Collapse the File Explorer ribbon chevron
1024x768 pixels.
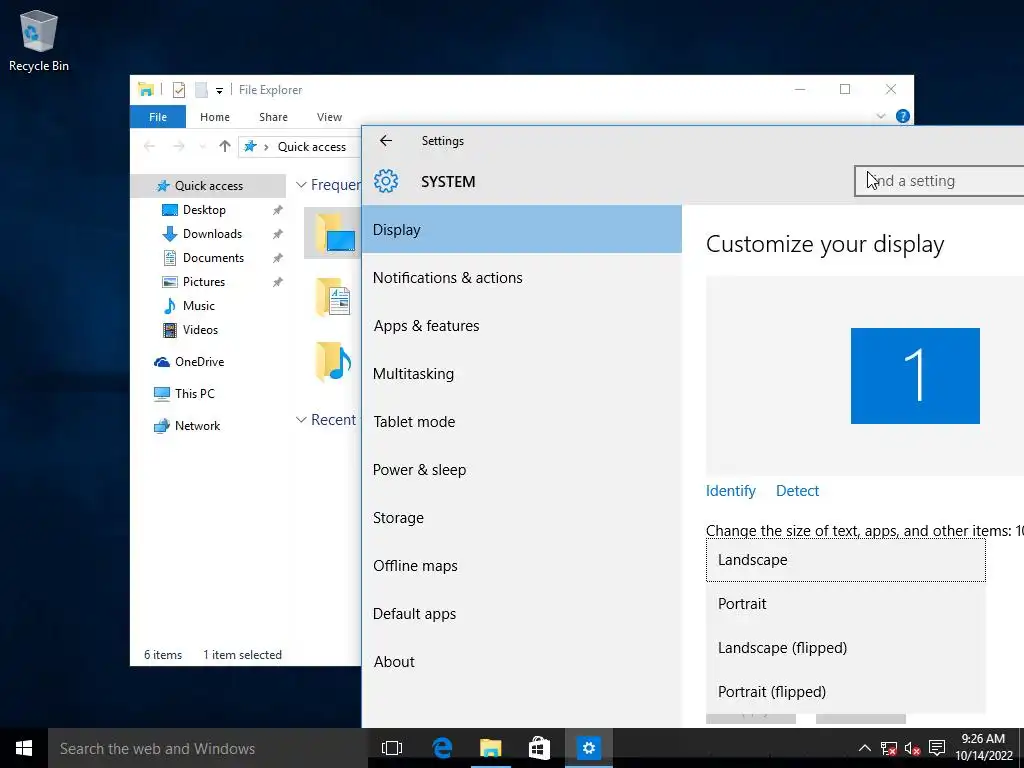tap(880, 116)
